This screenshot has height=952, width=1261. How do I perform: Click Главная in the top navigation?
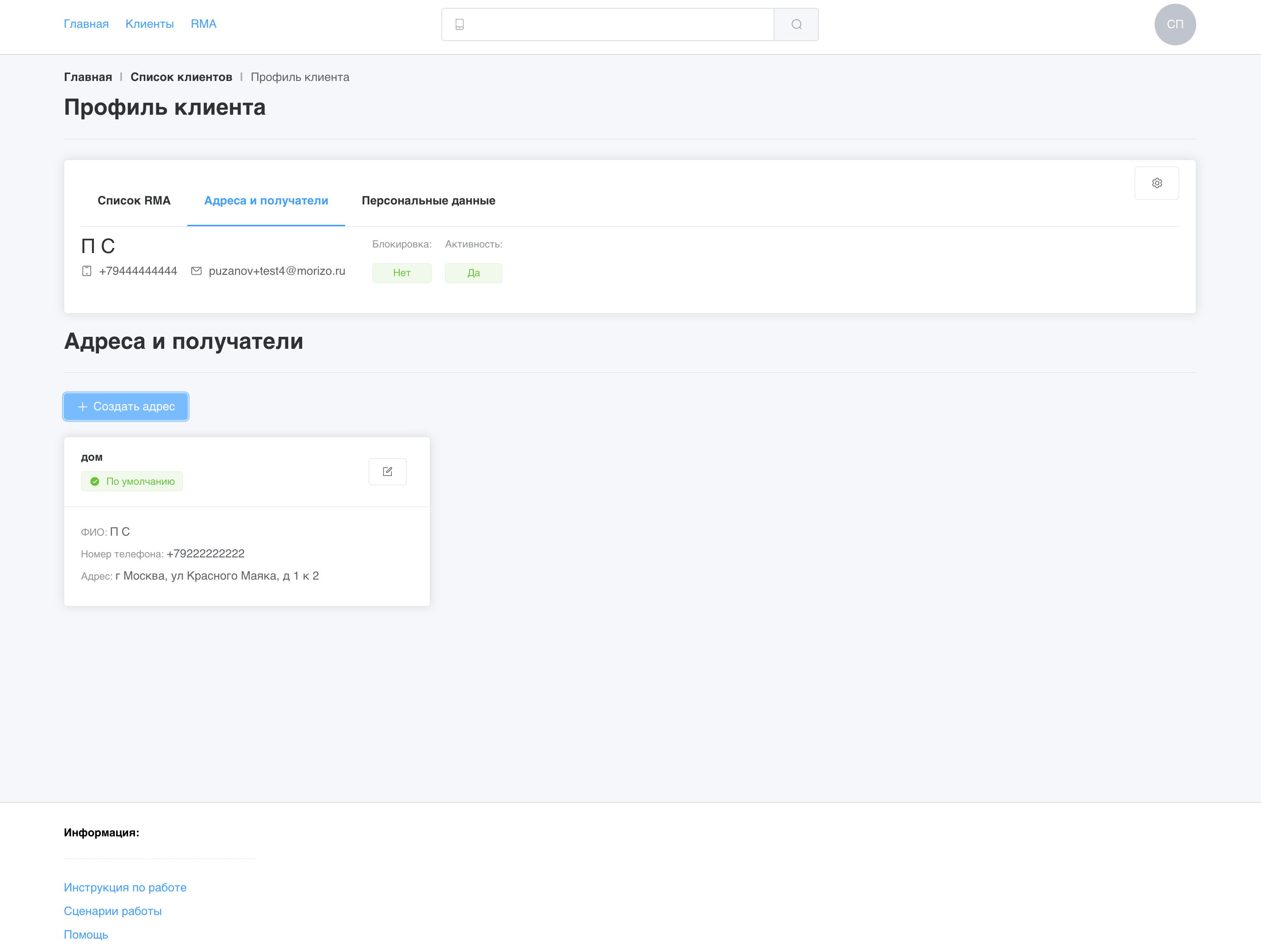86,24
